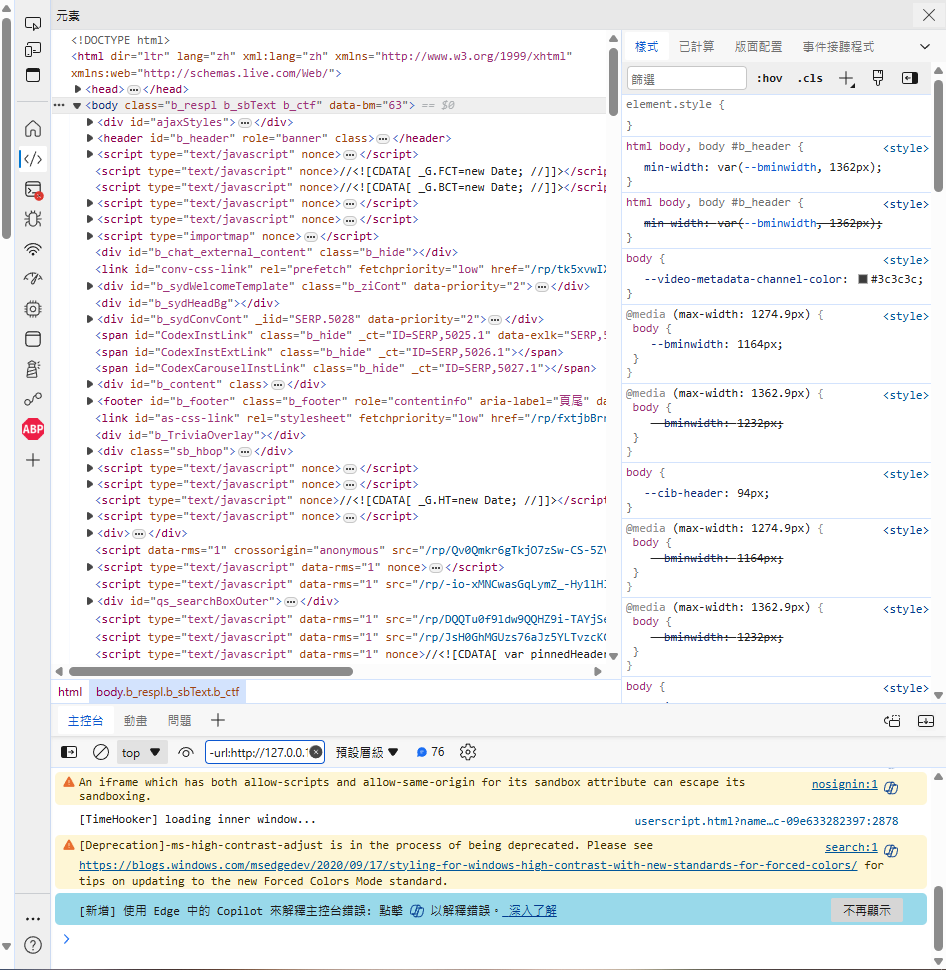The height and width of the screenshot is (970, 946).
Task: Expand the header b_header node
Action: [90, 138]
